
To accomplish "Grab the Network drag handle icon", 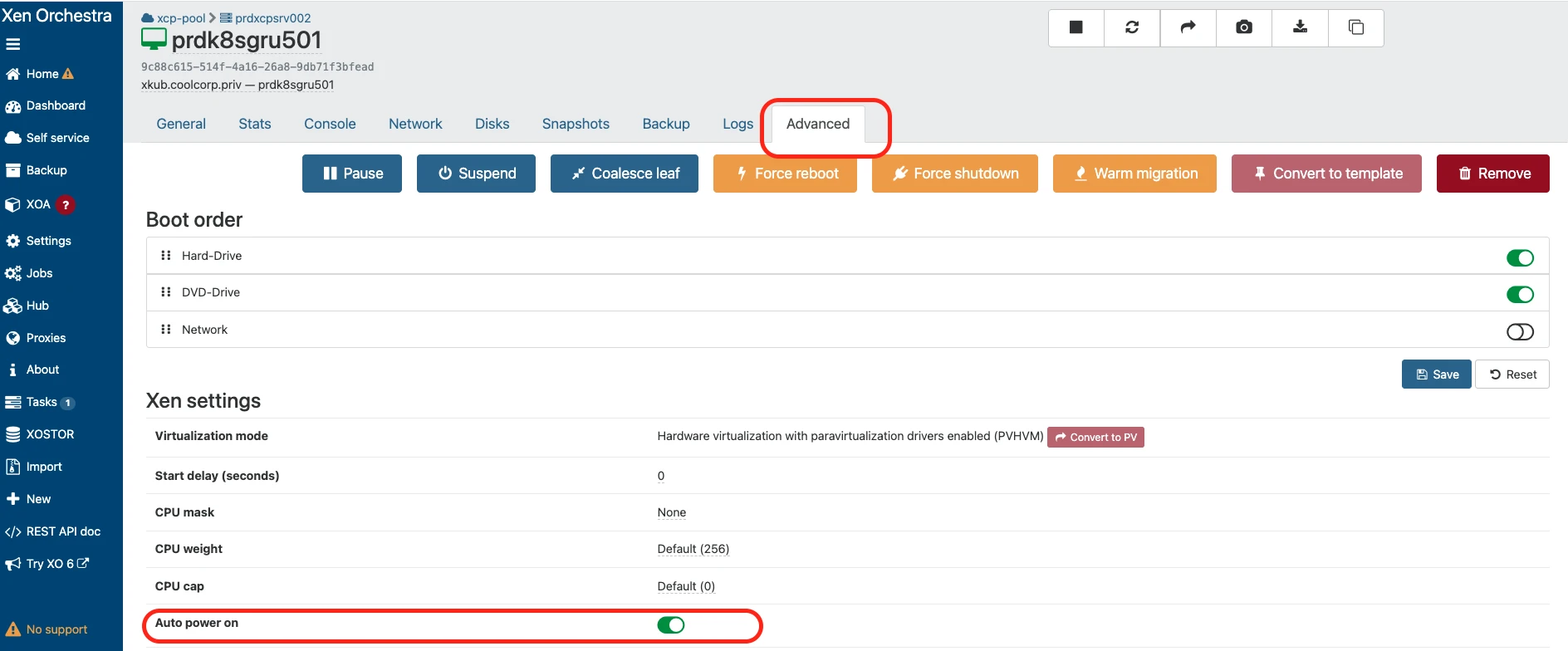I will tap(166, 330).
